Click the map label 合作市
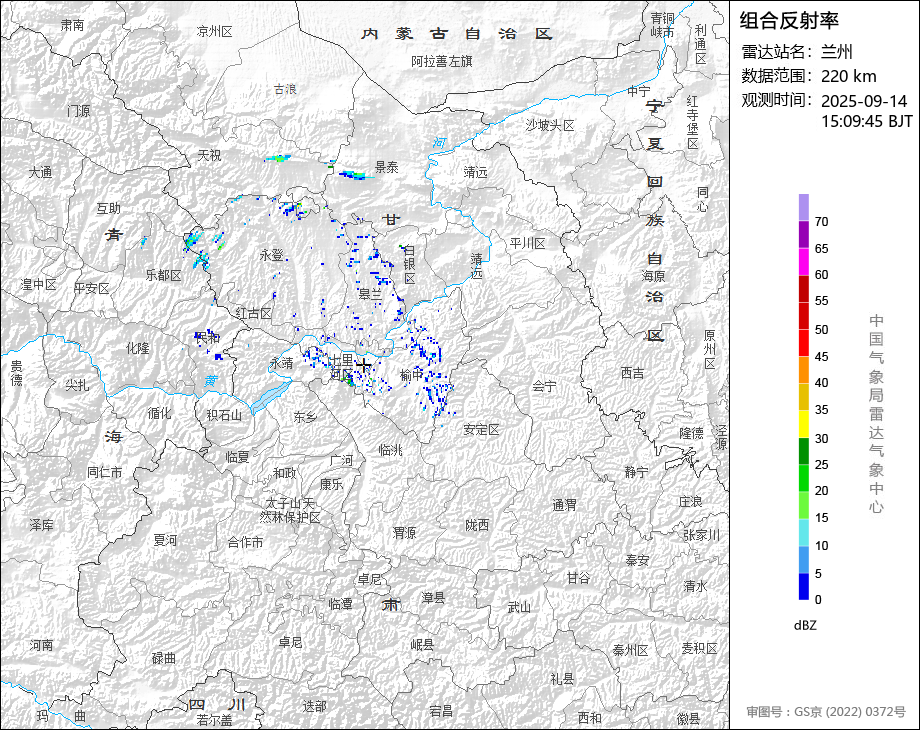Screen dimensions: 920x730 tap(245, 543)
